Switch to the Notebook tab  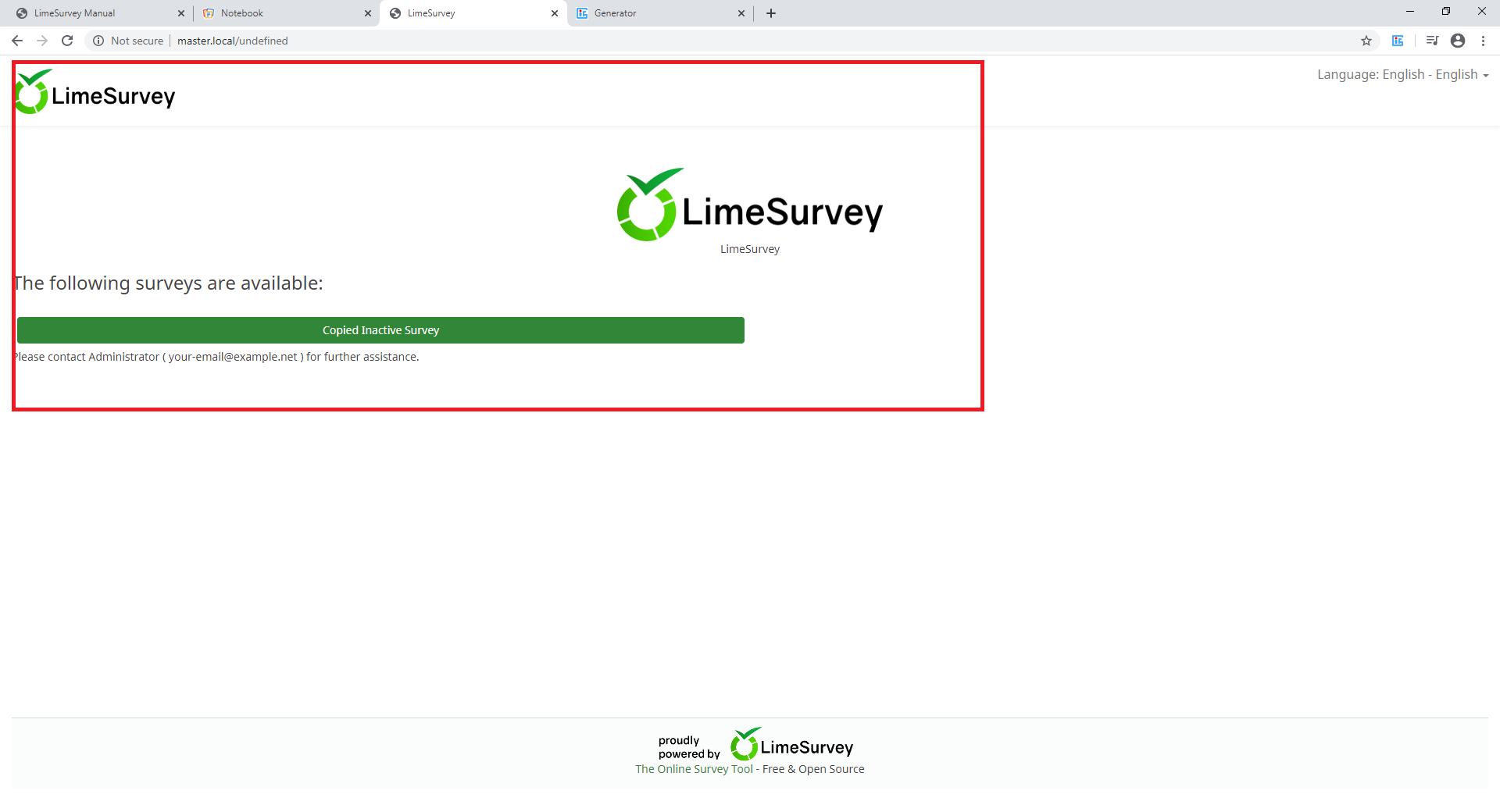click(286, 13)
